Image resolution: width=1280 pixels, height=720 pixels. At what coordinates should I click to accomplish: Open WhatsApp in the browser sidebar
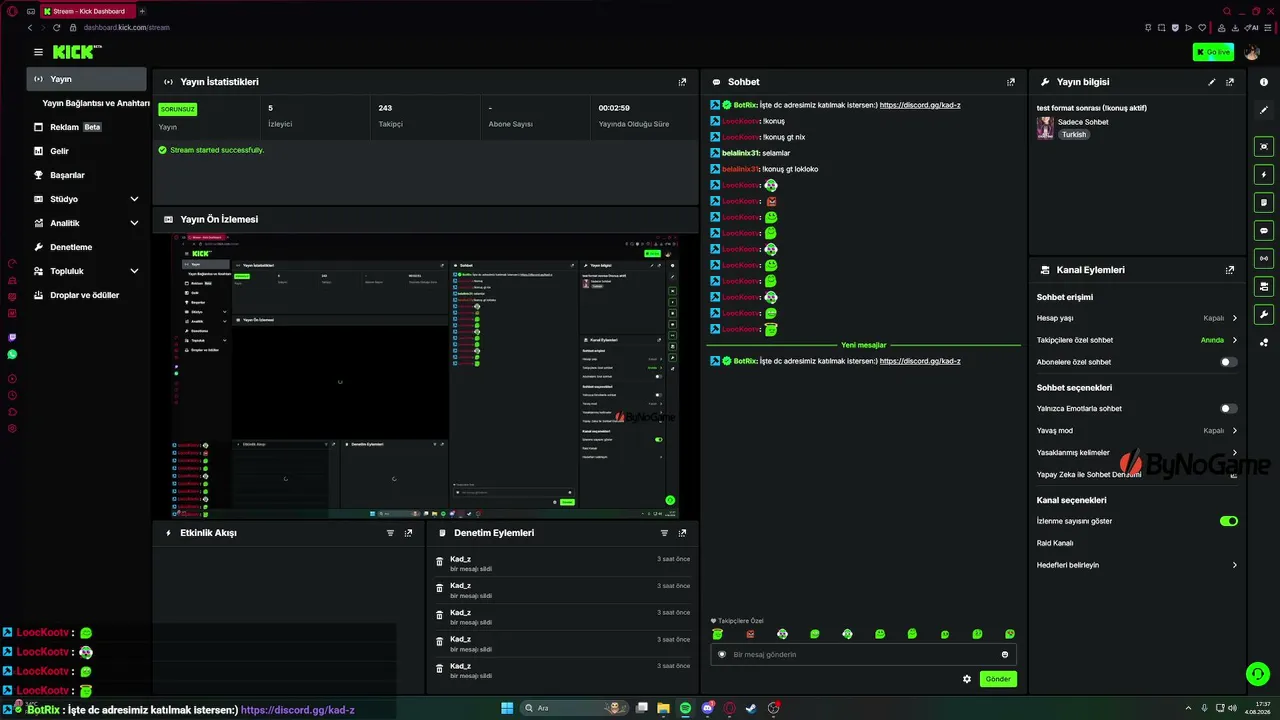click(x=12, y=354)
